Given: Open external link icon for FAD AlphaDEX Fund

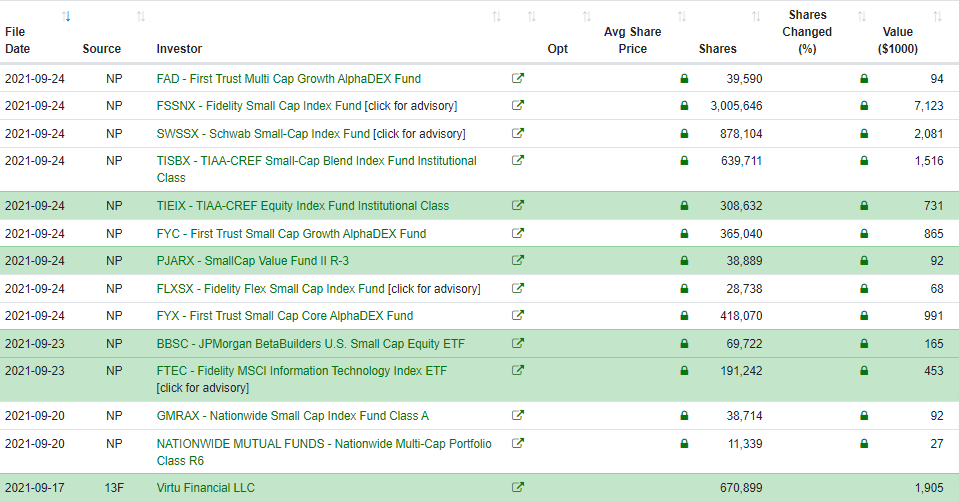Looking at the screenshot, I should [517, 78].
